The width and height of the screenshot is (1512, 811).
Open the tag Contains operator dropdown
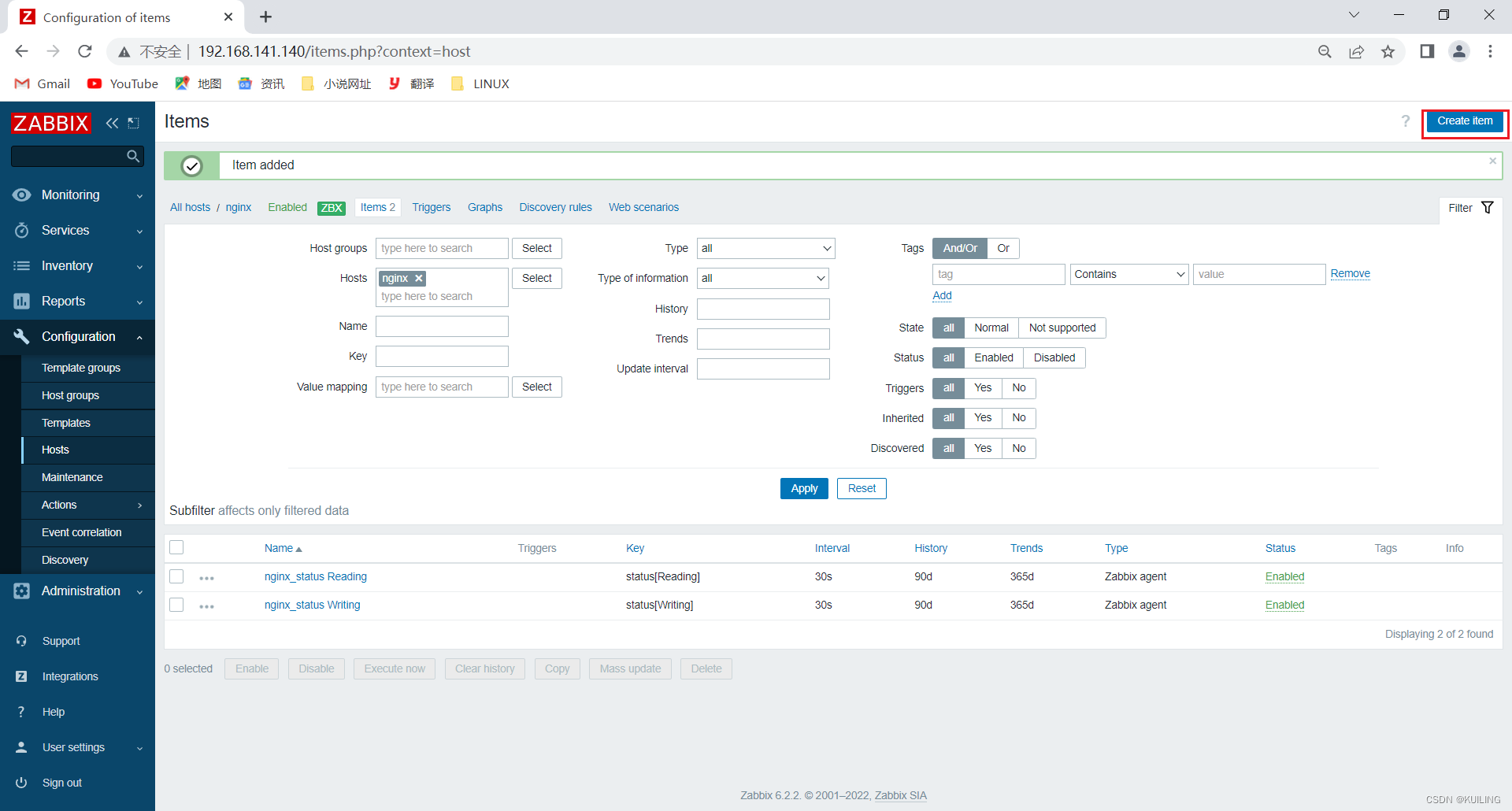(1129, 274)
